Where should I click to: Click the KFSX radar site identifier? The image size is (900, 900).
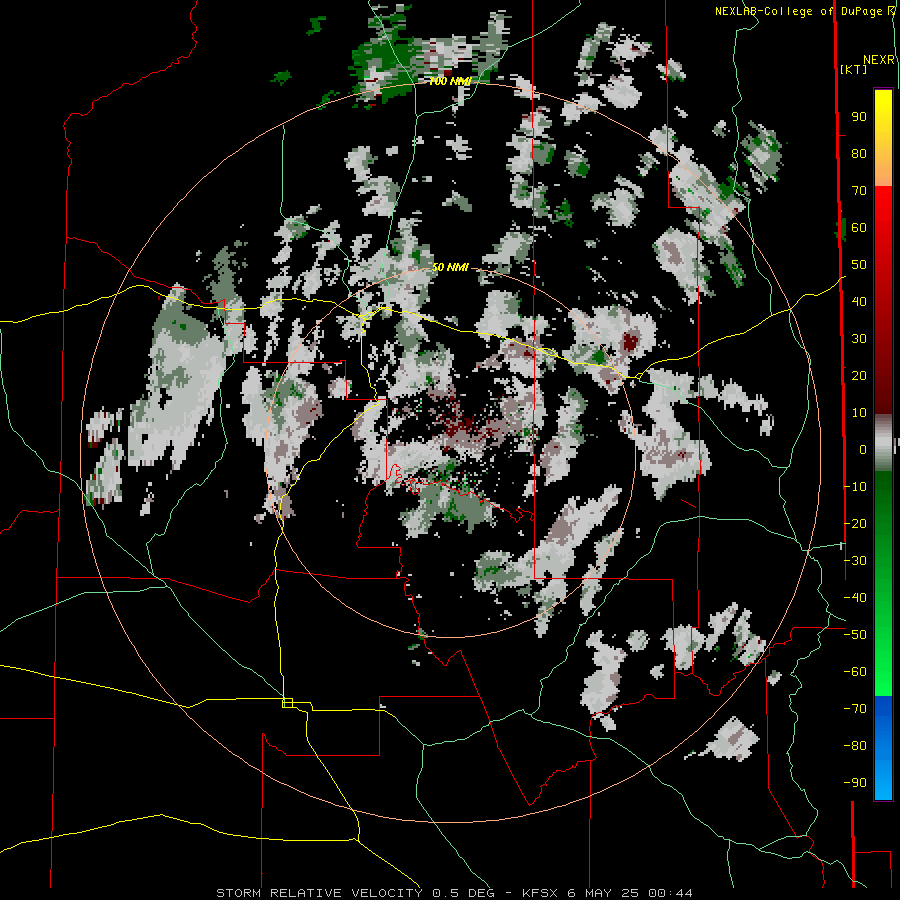[x=541, y=893]
